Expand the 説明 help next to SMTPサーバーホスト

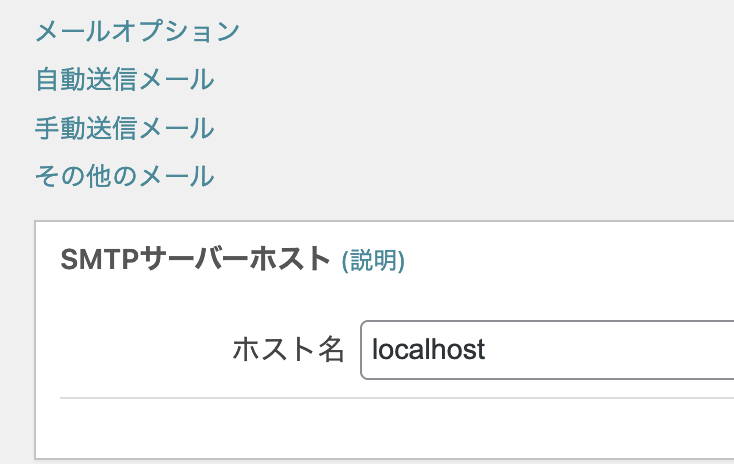(x=373, y=260)
